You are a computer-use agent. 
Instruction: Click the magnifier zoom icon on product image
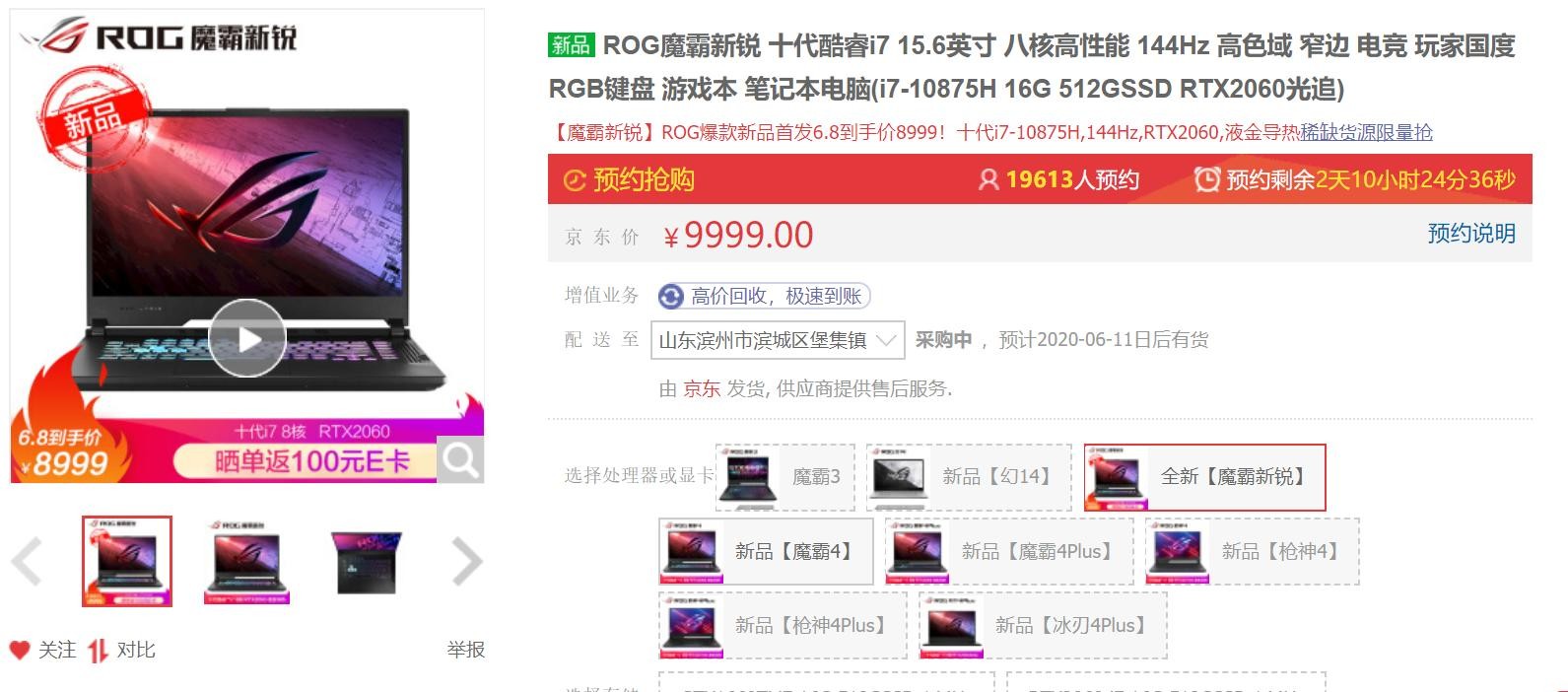[x=460, y=459]
